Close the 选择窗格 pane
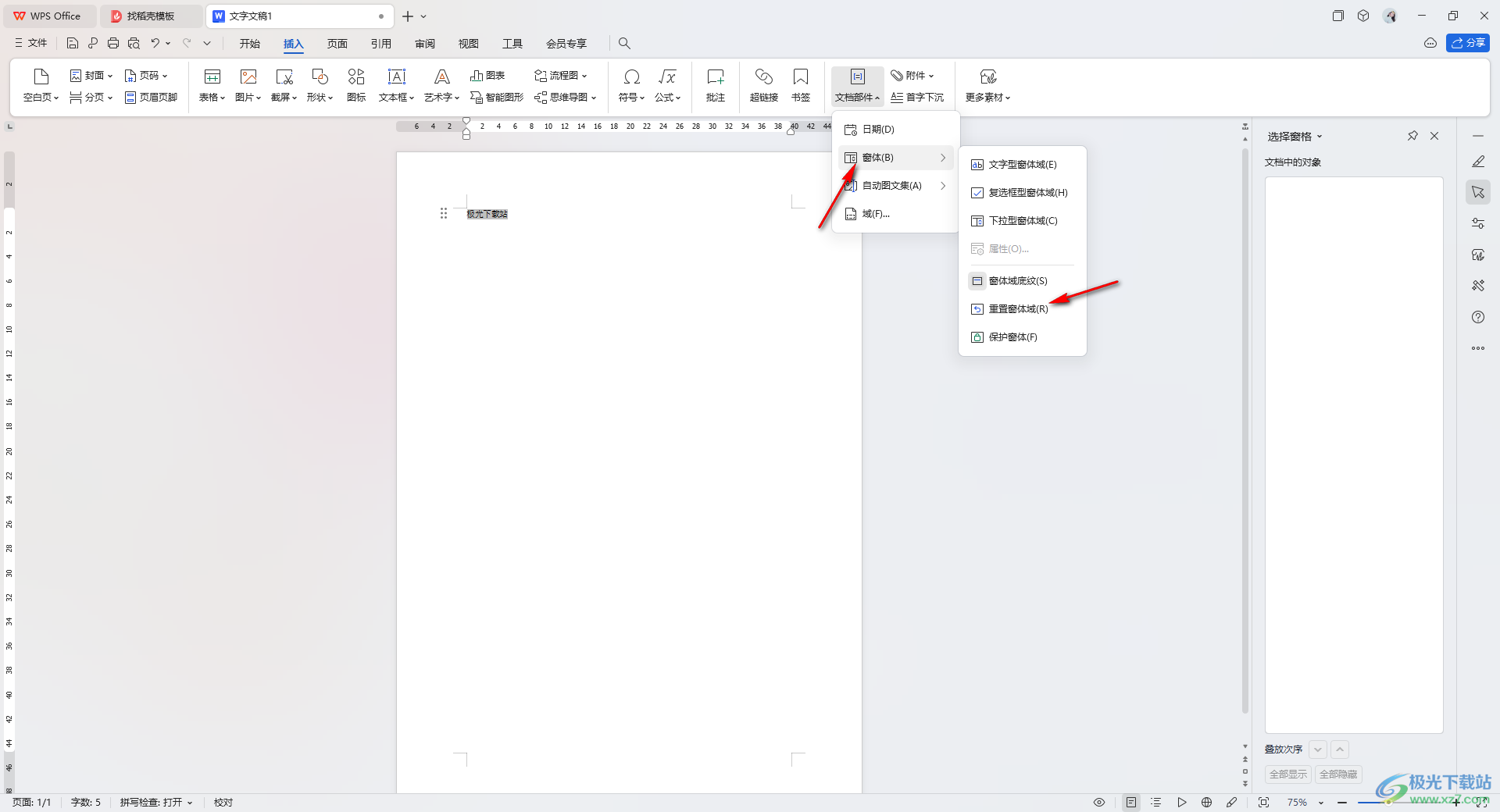The image size is (1500, 812). (x=1434, y=136)
